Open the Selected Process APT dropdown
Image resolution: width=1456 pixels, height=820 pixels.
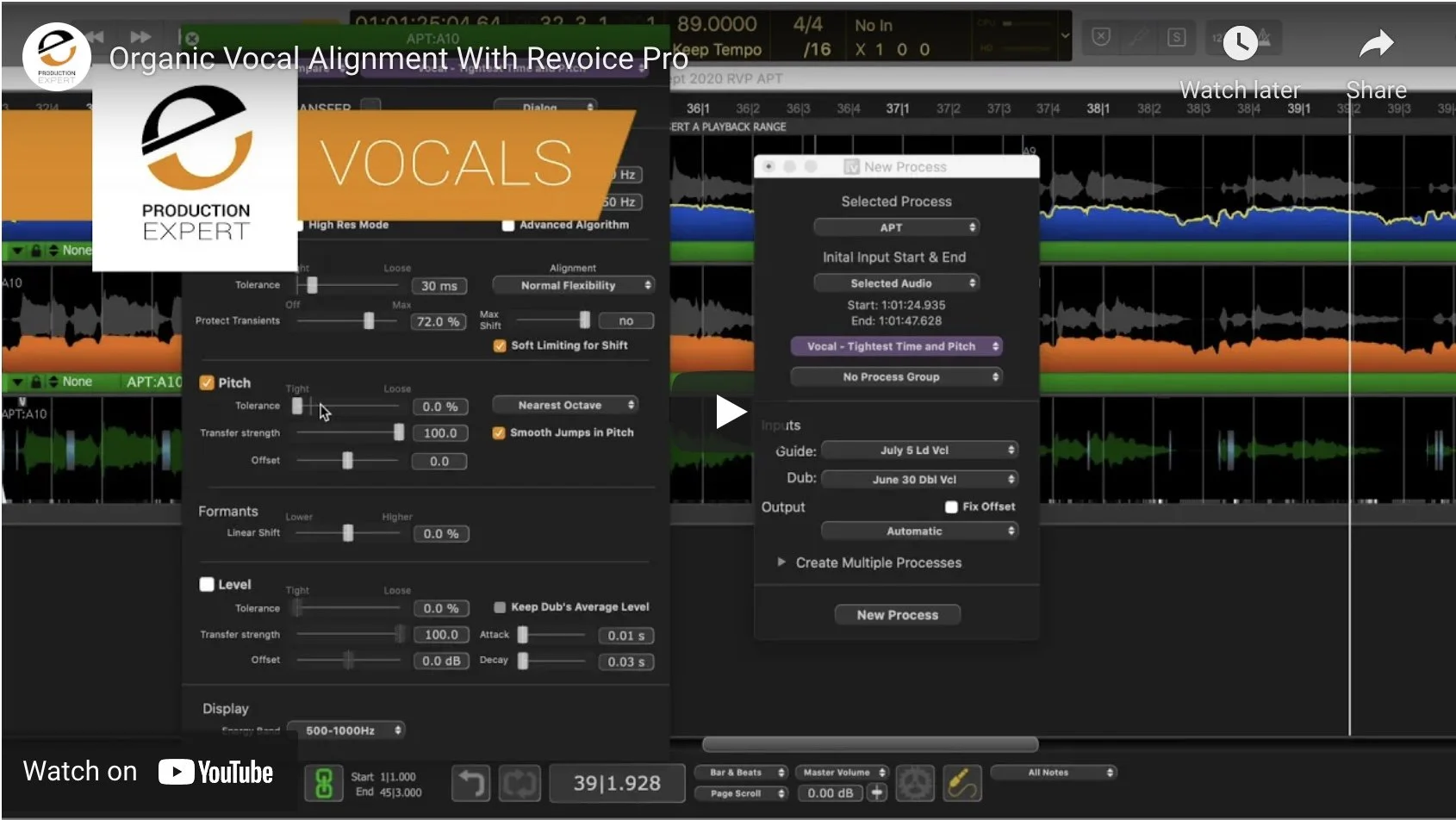896,227
